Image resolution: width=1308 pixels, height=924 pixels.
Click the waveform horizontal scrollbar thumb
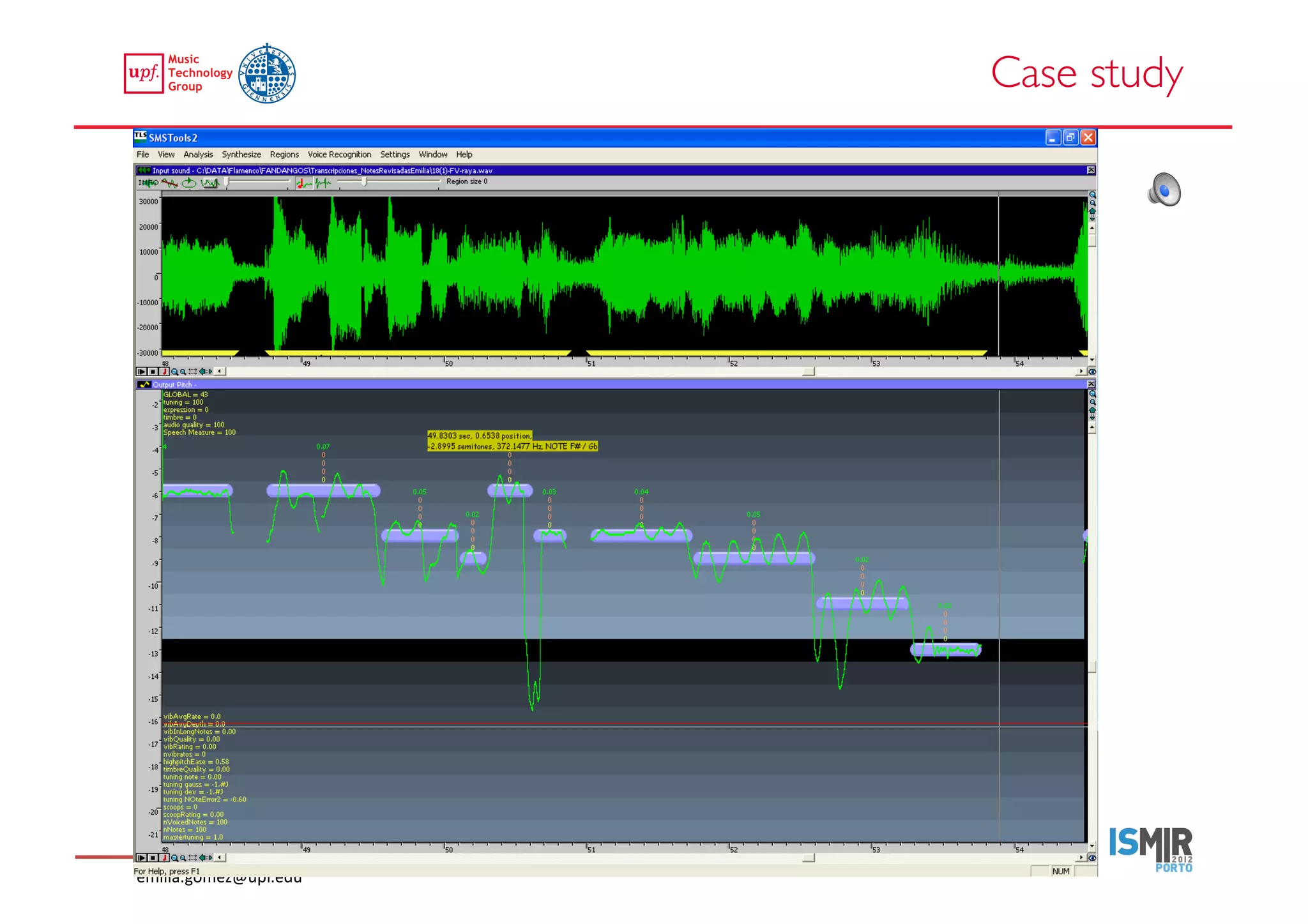pyautogui.click(x=809, y=372)
